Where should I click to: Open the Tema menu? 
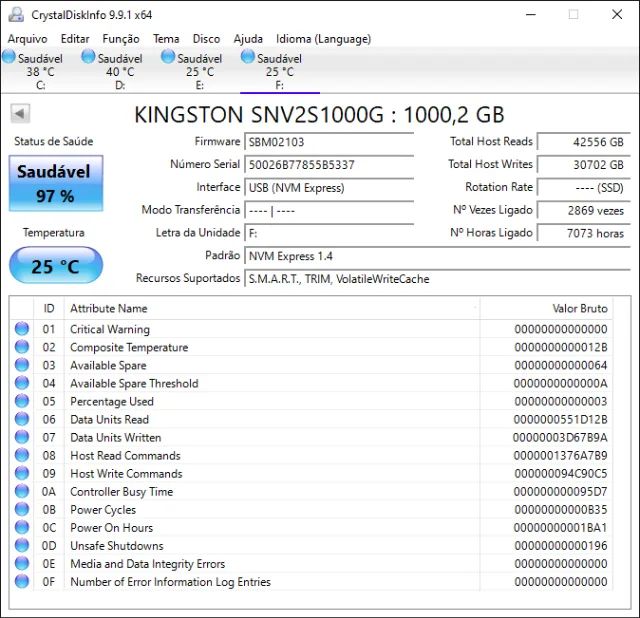point(166,39)
